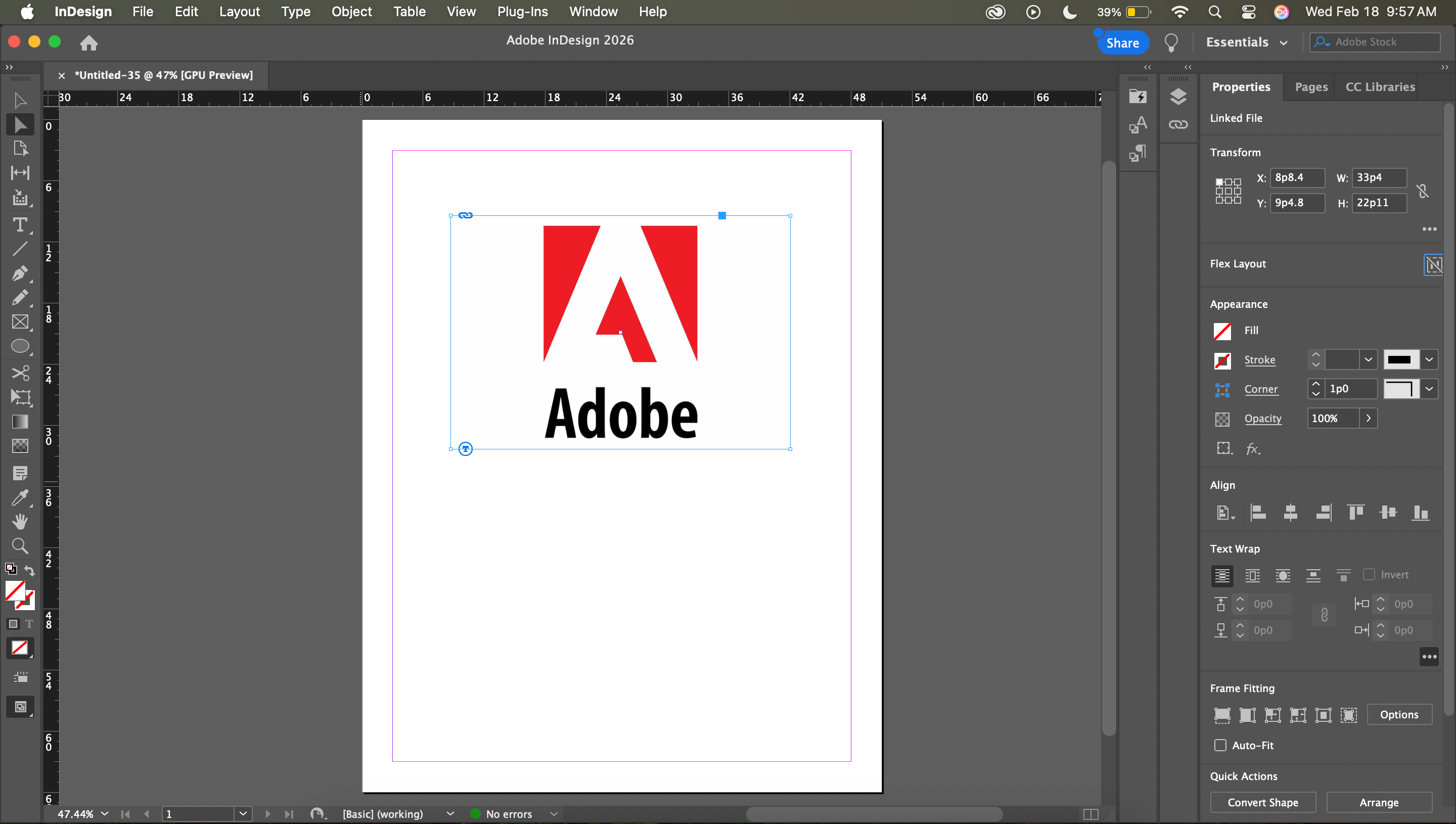Viewport: 1456px width, 824px height.
Task: Switch to the Pages tab
Action: tap(1310, 87)
